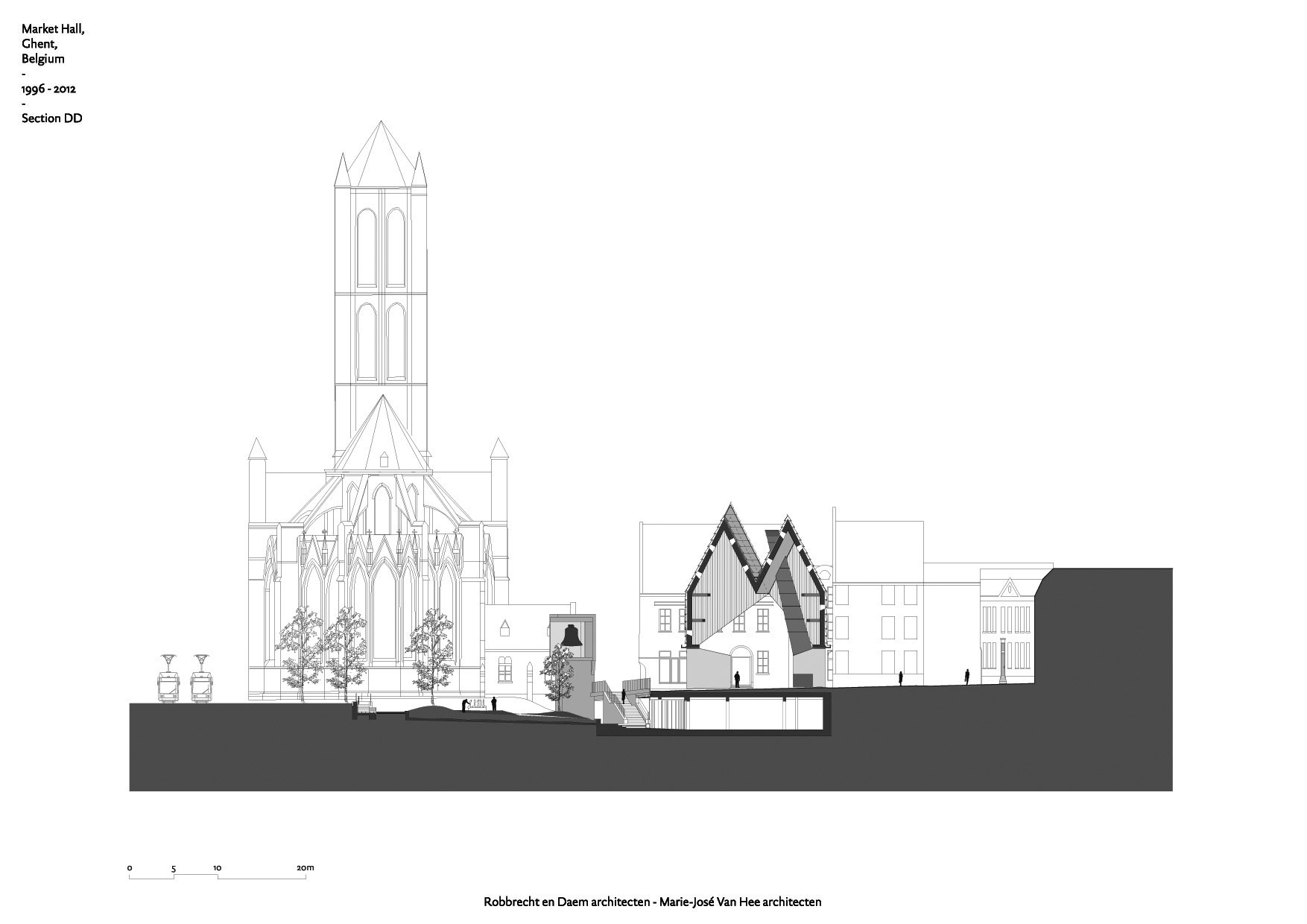
Task: Click the scale bar "0" mark
Action: coord(130,868)
